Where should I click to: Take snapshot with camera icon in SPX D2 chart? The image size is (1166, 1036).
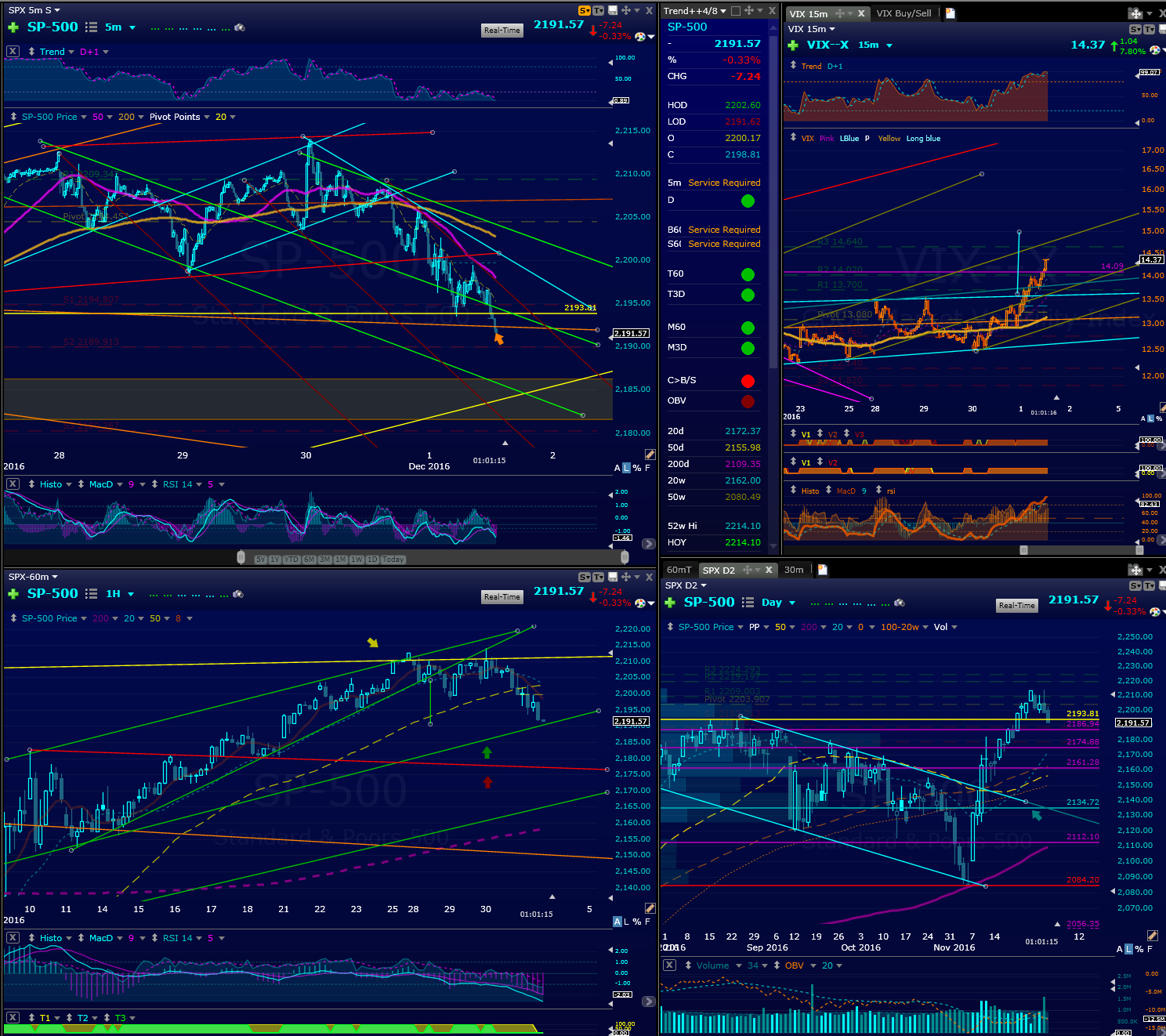(900, 603)
